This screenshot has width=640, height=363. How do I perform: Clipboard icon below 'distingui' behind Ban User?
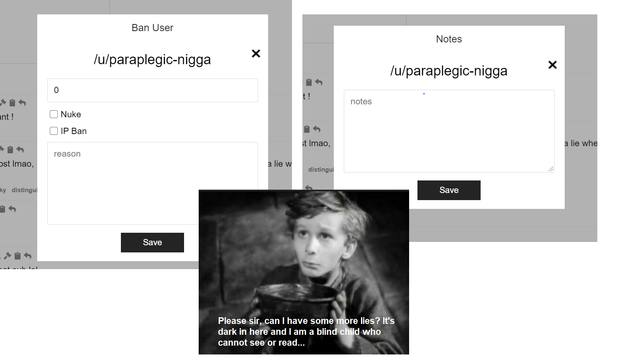click(2, 209)
